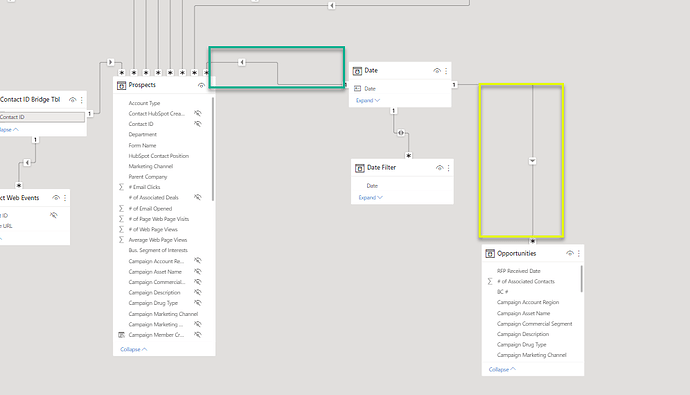Click the date field icon in Date table
This screenshot has width=690, height=395.
357,88
